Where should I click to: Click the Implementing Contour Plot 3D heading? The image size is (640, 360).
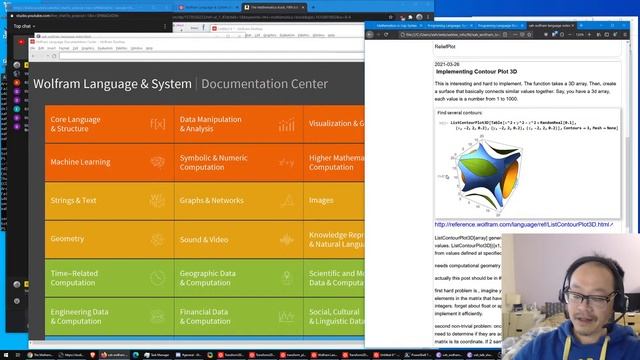coord(476,71)
